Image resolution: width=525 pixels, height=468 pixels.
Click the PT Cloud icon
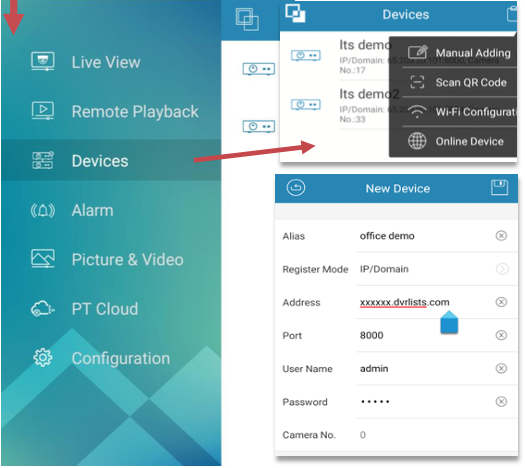43,309
